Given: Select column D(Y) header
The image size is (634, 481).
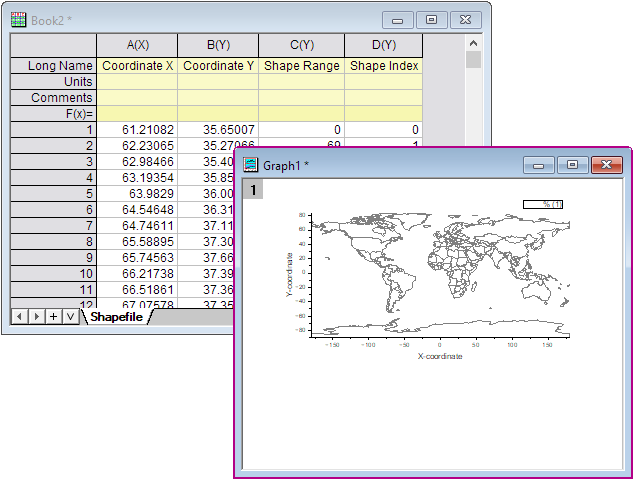Looking at the screenshot, I should 383,45.
